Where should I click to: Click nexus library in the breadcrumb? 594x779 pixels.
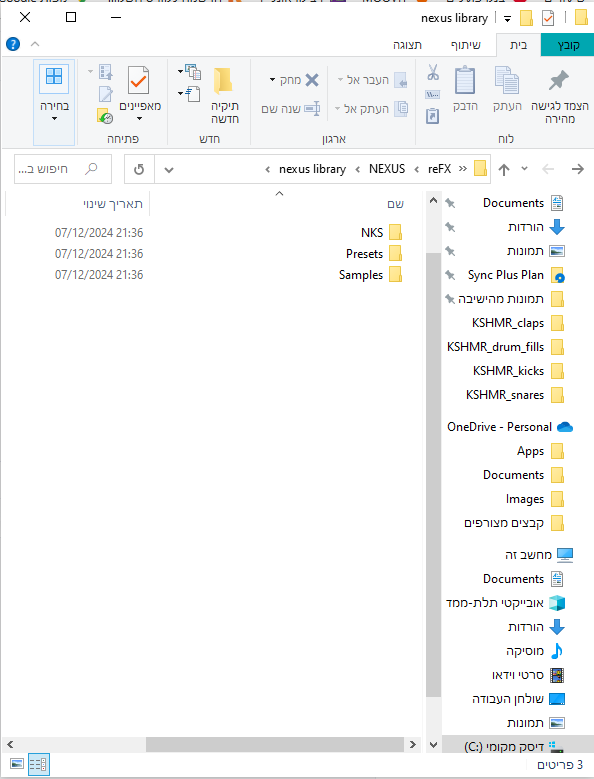coord(312,169)
